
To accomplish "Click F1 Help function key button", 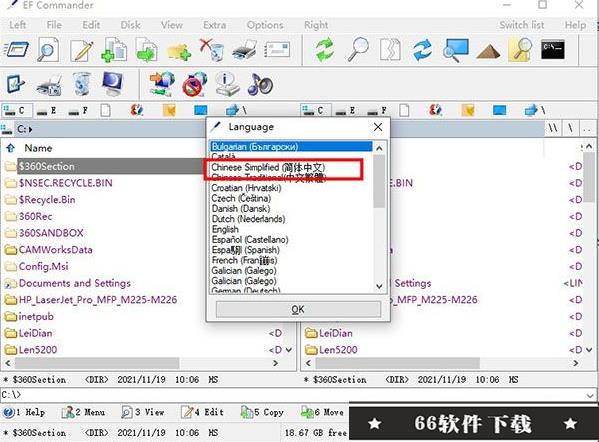I will tap(24, 412).
